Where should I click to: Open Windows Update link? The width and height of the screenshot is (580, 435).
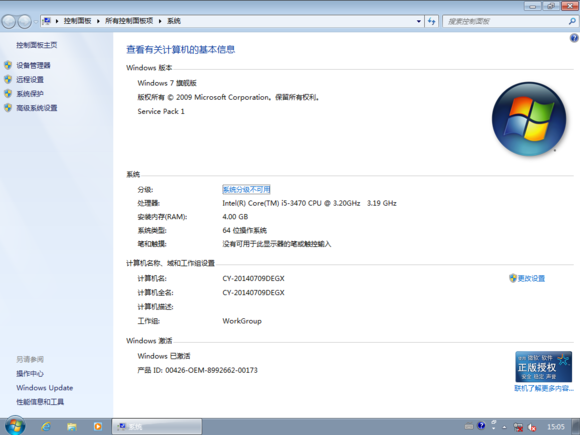point(44,388)
